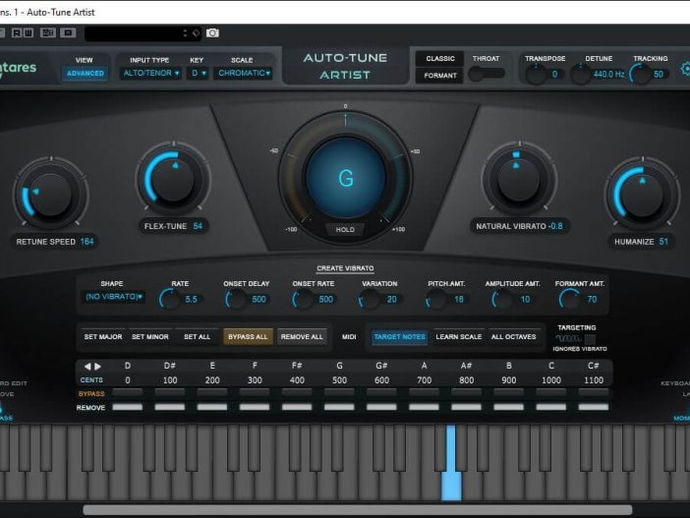Click the keyboard horizontal scrollbar

click(357, 510)
